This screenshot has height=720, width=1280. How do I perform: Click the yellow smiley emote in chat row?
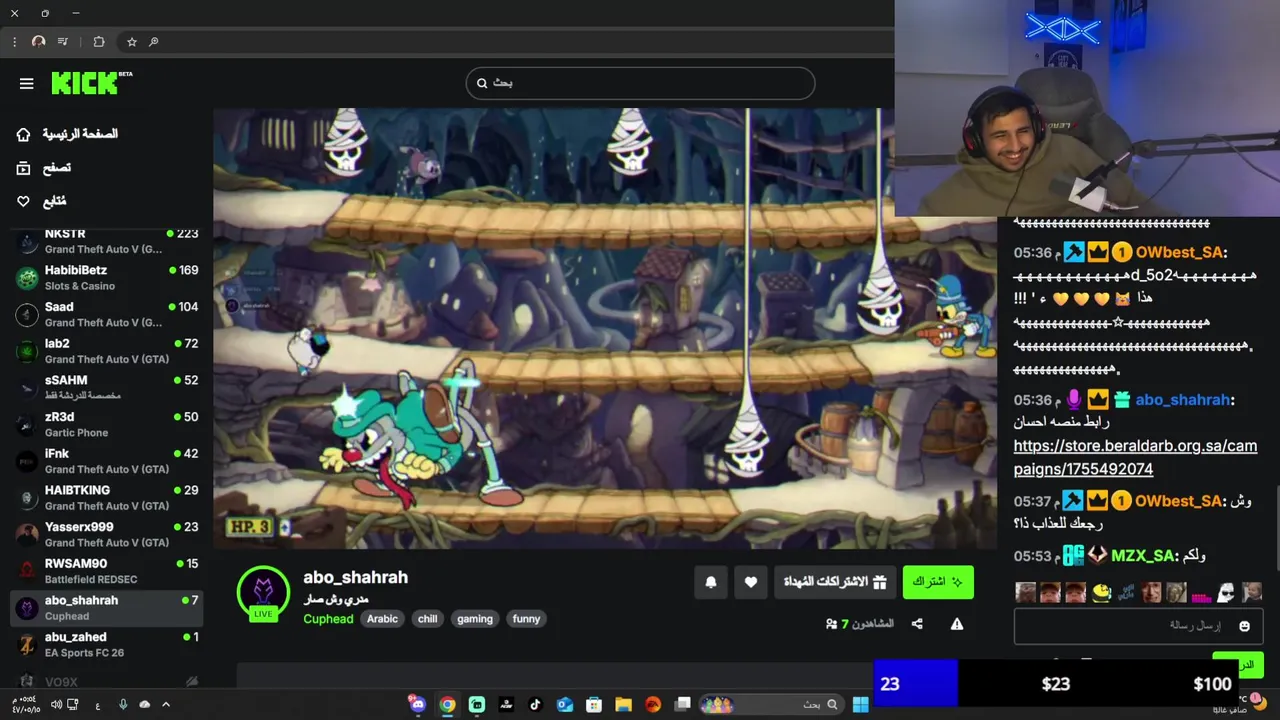[x=1102, y=593]
